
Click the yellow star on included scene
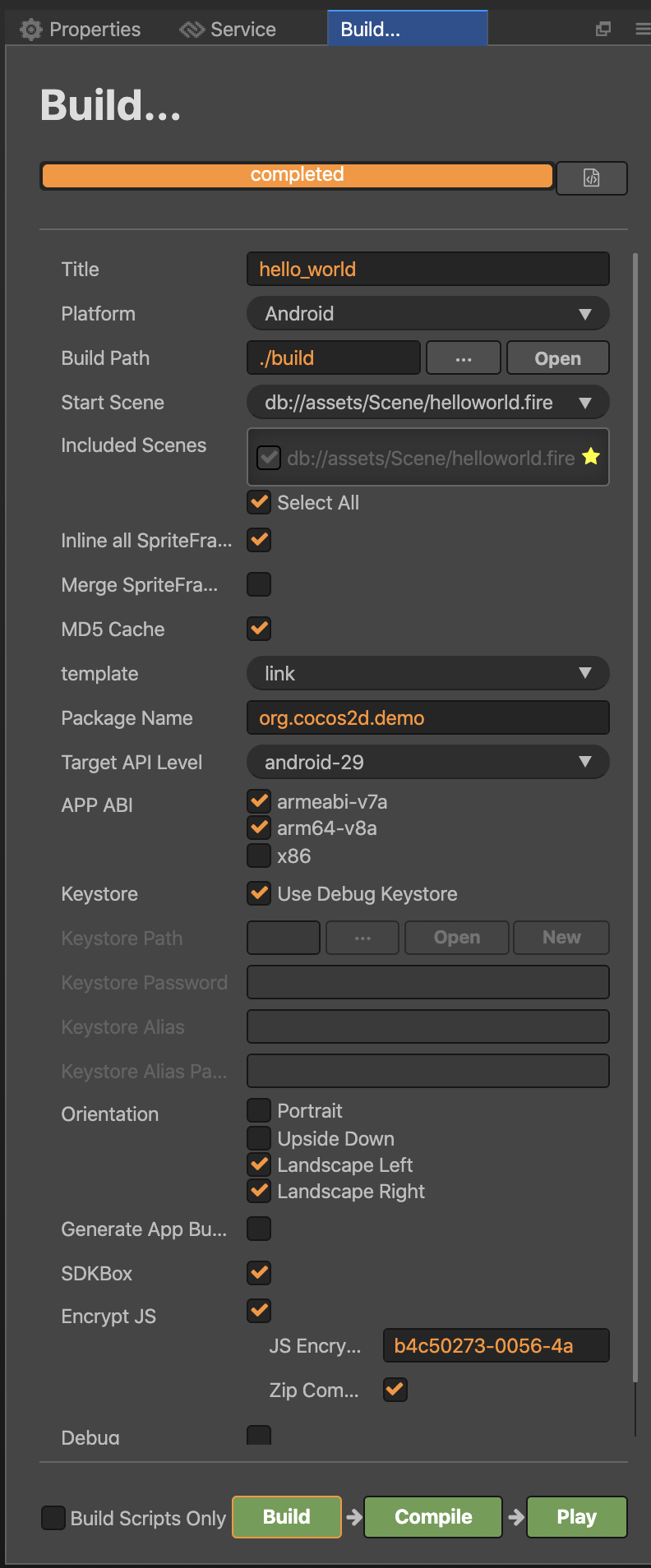(591, 457)
